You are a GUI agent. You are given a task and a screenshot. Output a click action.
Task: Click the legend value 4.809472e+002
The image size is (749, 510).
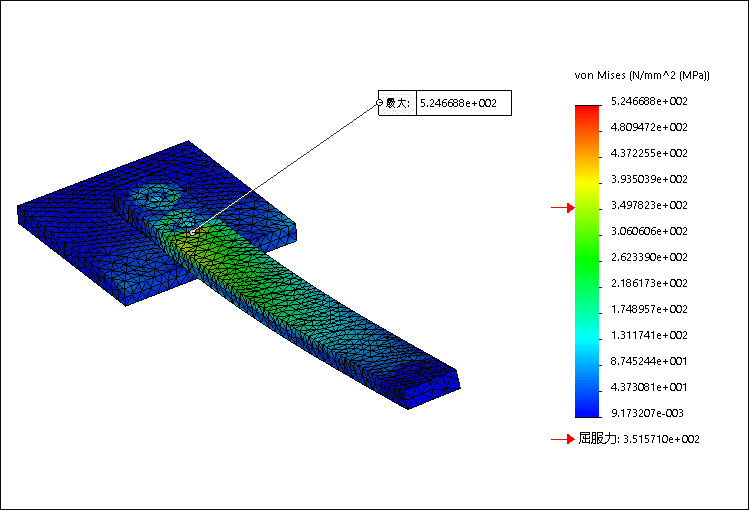click(649, 127)
